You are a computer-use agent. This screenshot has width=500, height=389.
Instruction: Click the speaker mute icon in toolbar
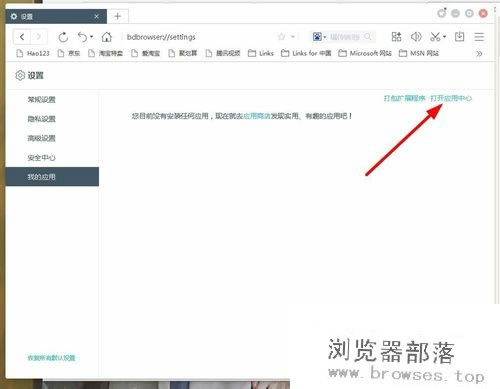(416, 37)
